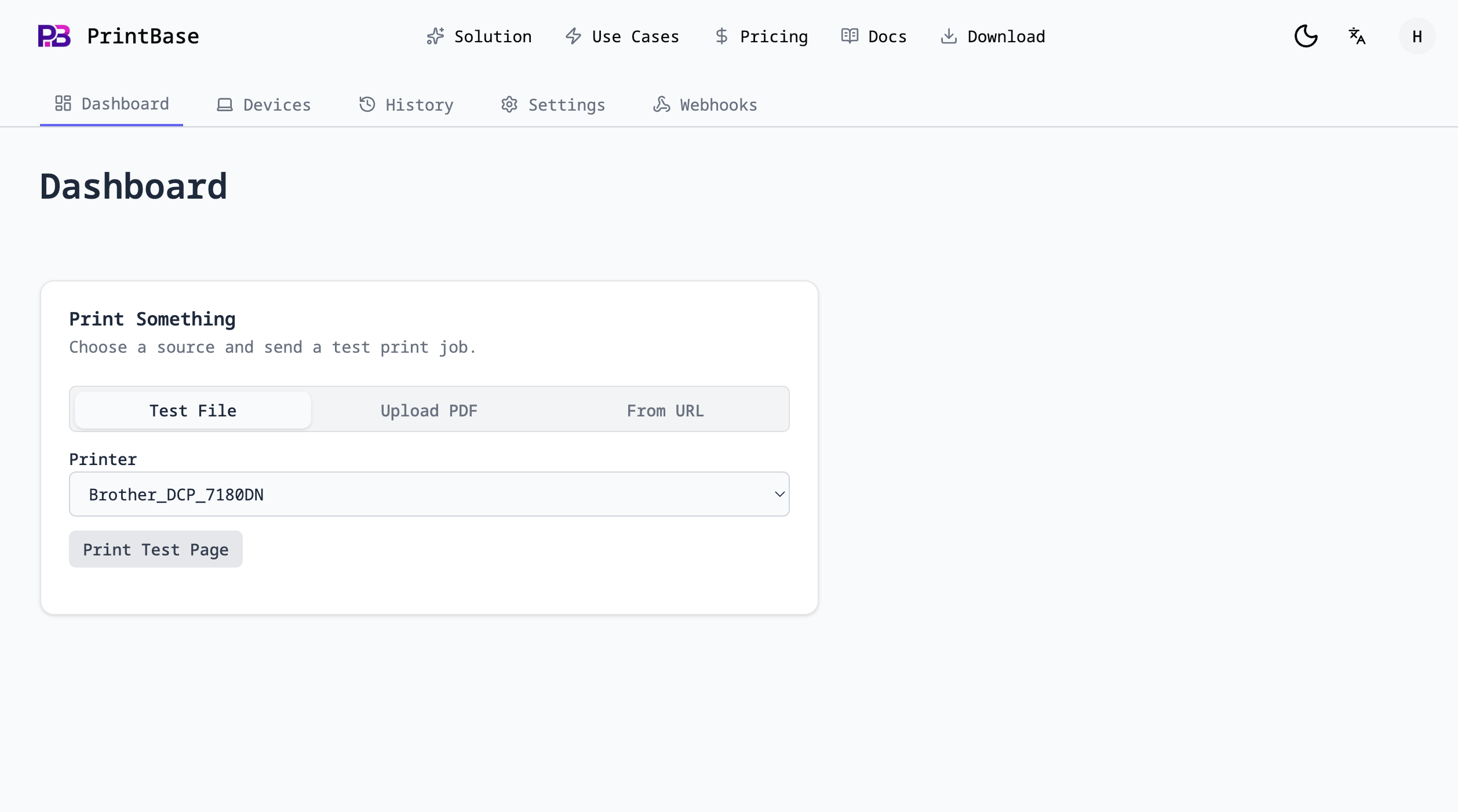Screen dimensions: 1458x812
Task: Click the Docs book icon
Action: [850, 36]
